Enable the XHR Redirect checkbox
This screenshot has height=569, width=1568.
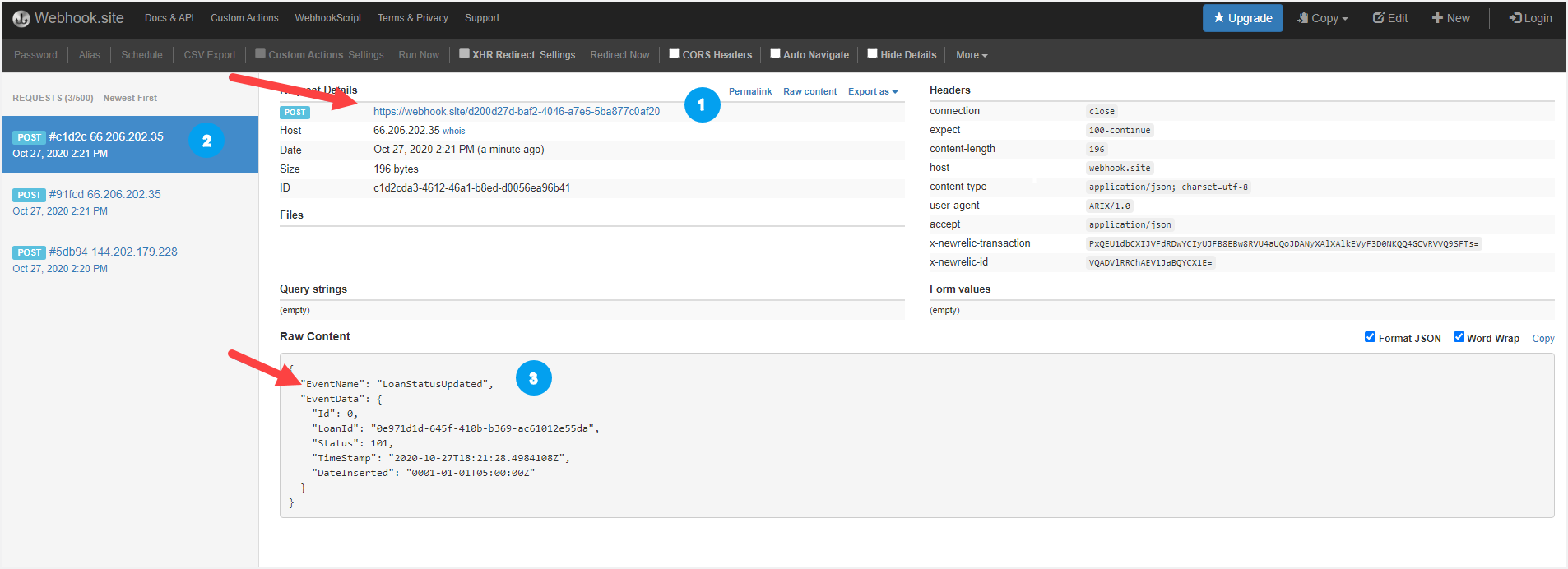[x=464, y=53]
